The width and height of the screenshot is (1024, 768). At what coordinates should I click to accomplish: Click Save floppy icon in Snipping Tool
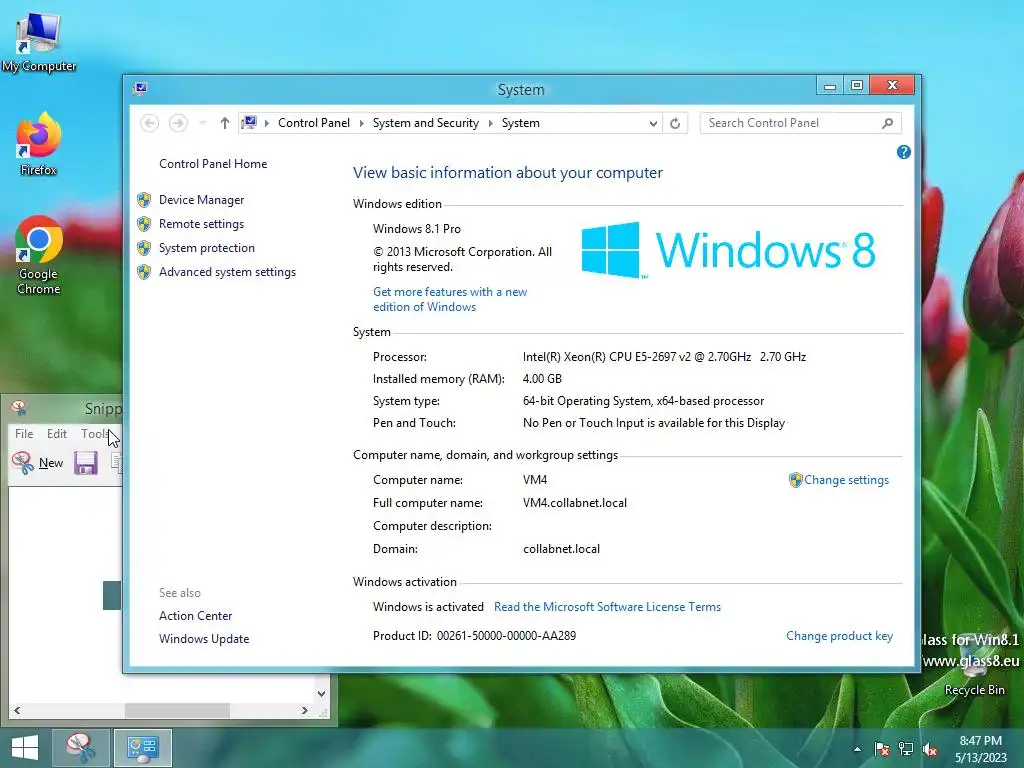(86, 463)
